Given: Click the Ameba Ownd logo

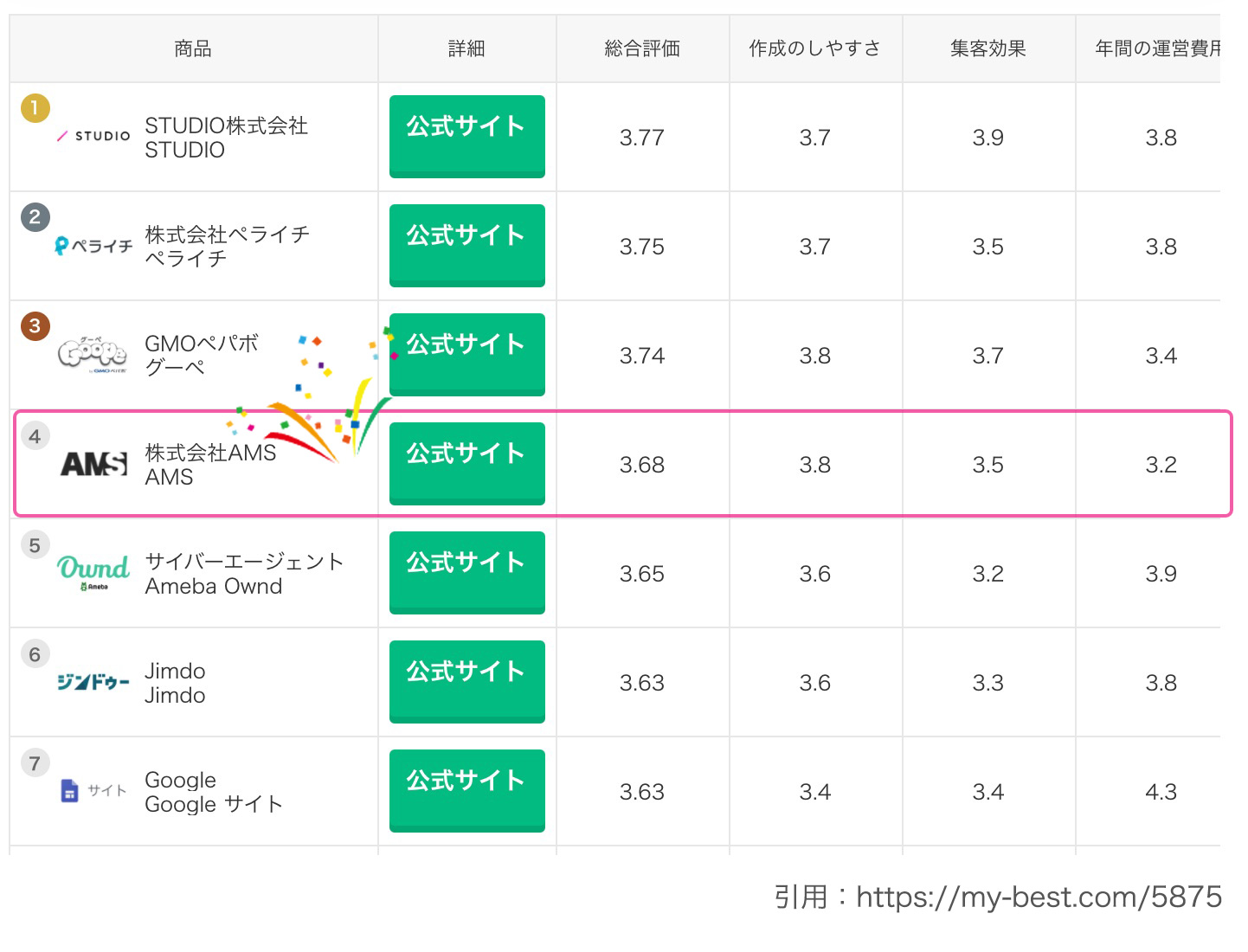Looking at the screenshot, I should (93, 573).
